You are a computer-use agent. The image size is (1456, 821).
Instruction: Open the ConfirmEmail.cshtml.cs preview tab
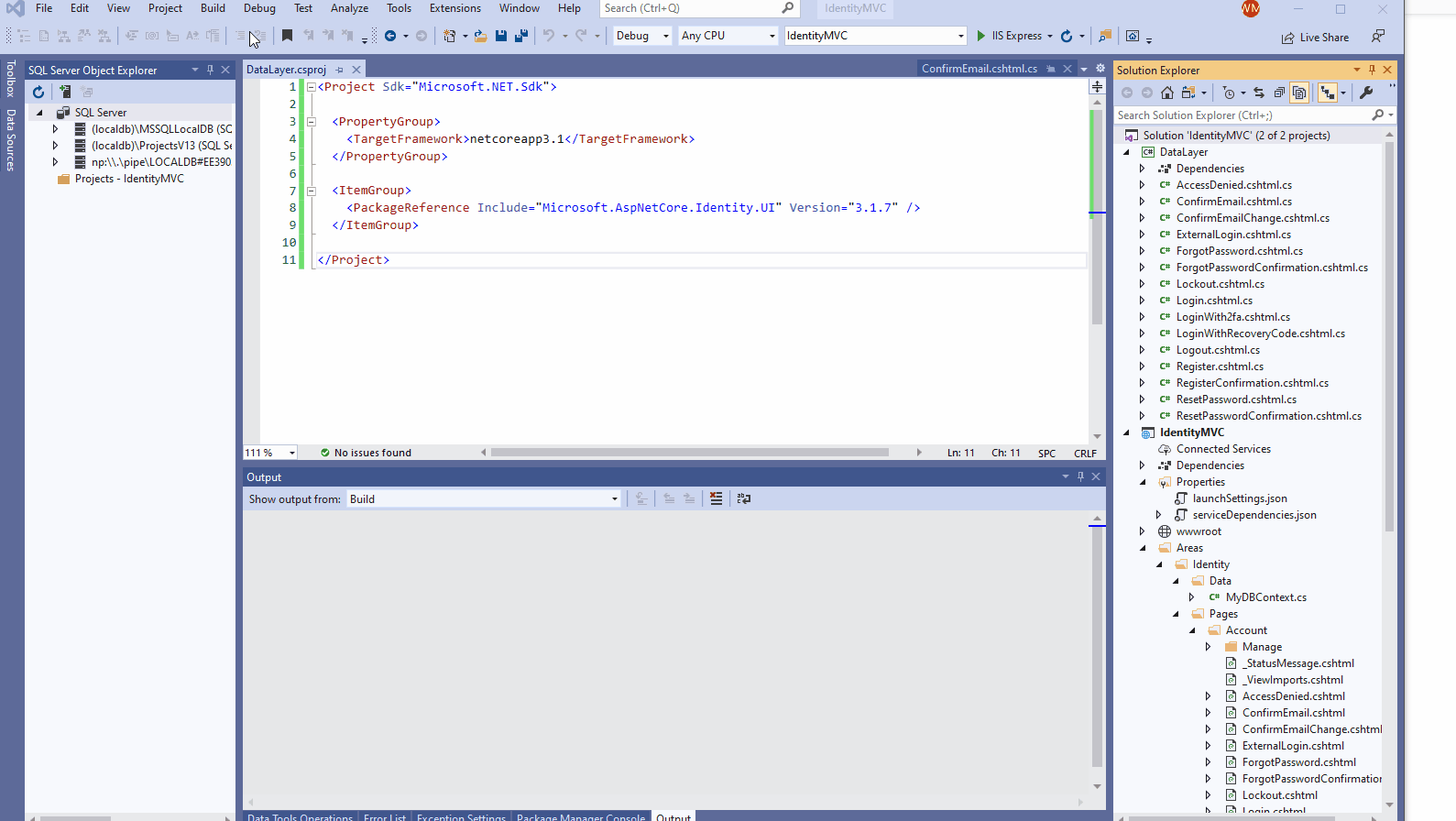[980, 69]
